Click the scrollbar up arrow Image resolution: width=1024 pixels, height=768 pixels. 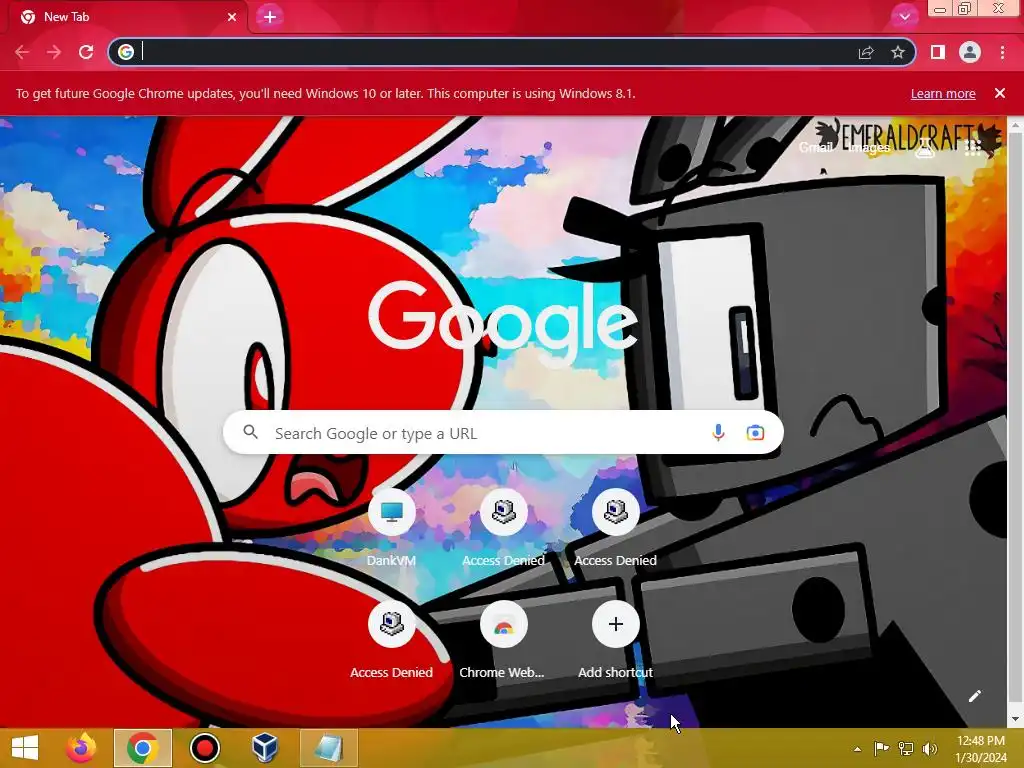point(1016,123)
